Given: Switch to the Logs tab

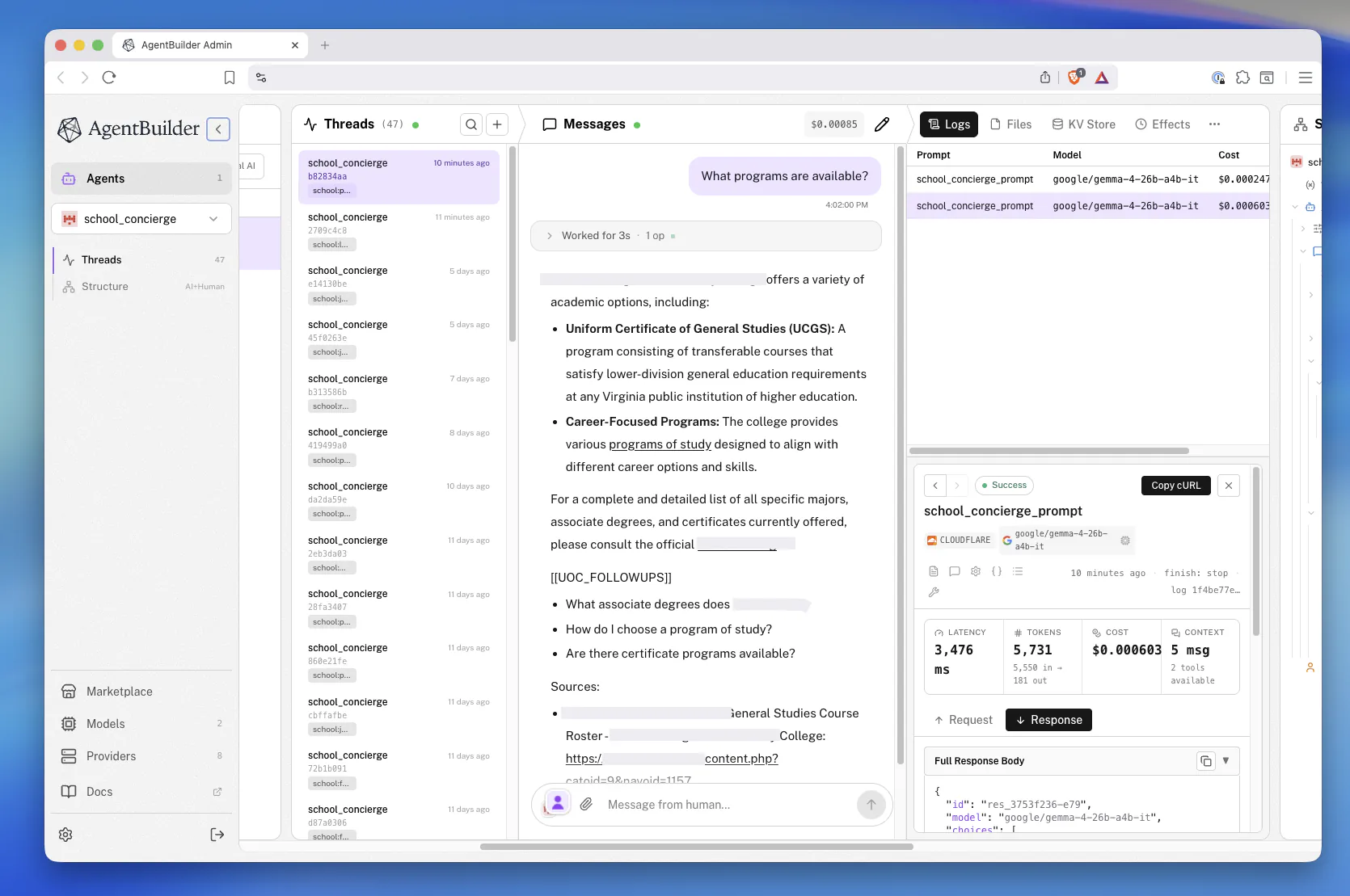Looking at the screenshot, I should tap(949, 124).
